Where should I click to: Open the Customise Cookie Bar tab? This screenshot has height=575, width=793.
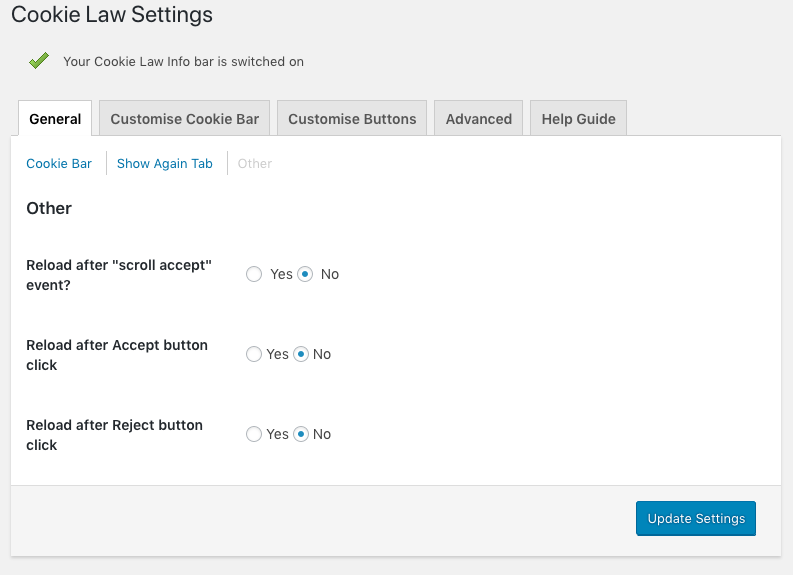pyautogui.click(x=184, y=119)
